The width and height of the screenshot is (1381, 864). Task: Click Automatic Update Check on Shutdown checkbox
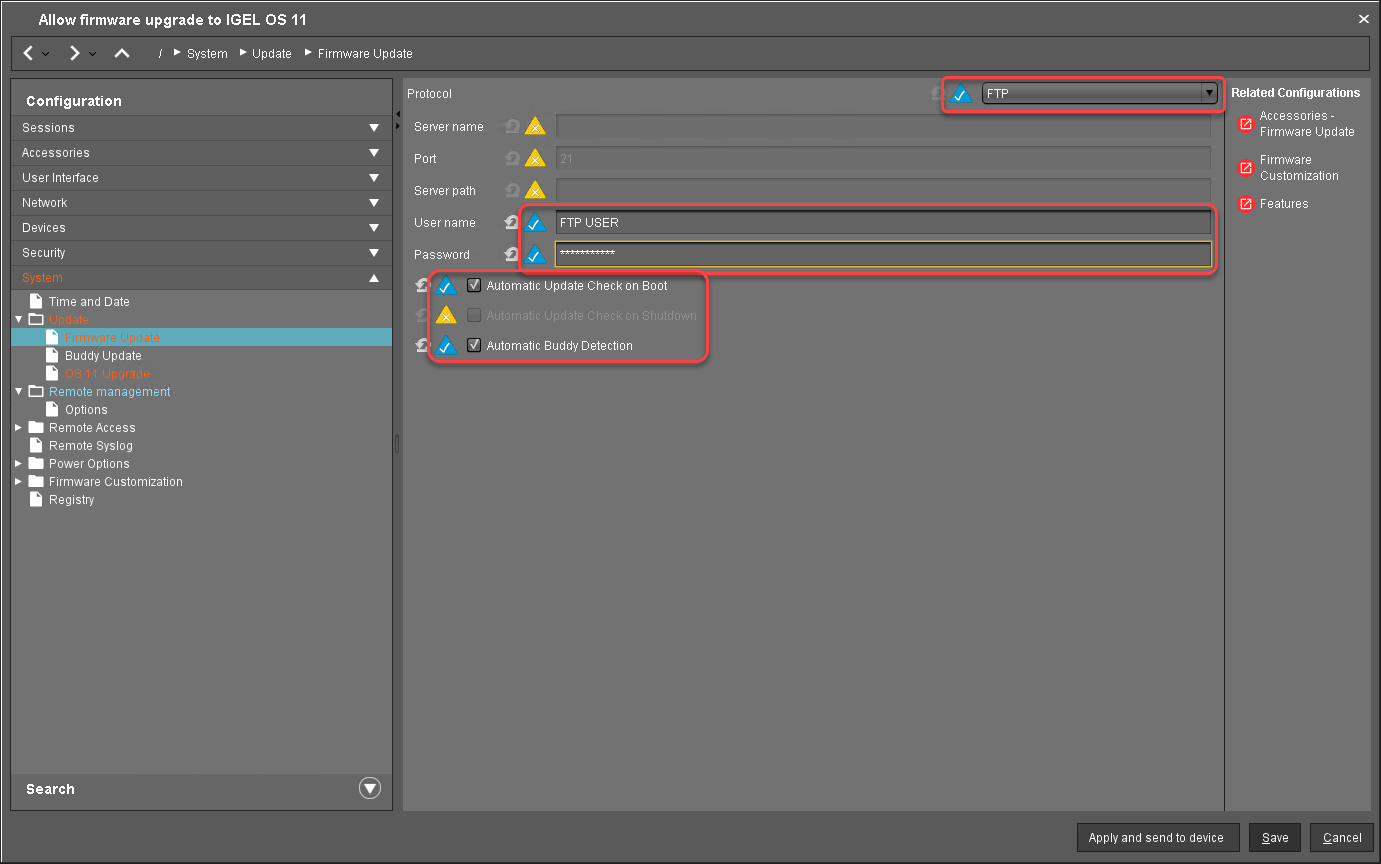[474, 316]
